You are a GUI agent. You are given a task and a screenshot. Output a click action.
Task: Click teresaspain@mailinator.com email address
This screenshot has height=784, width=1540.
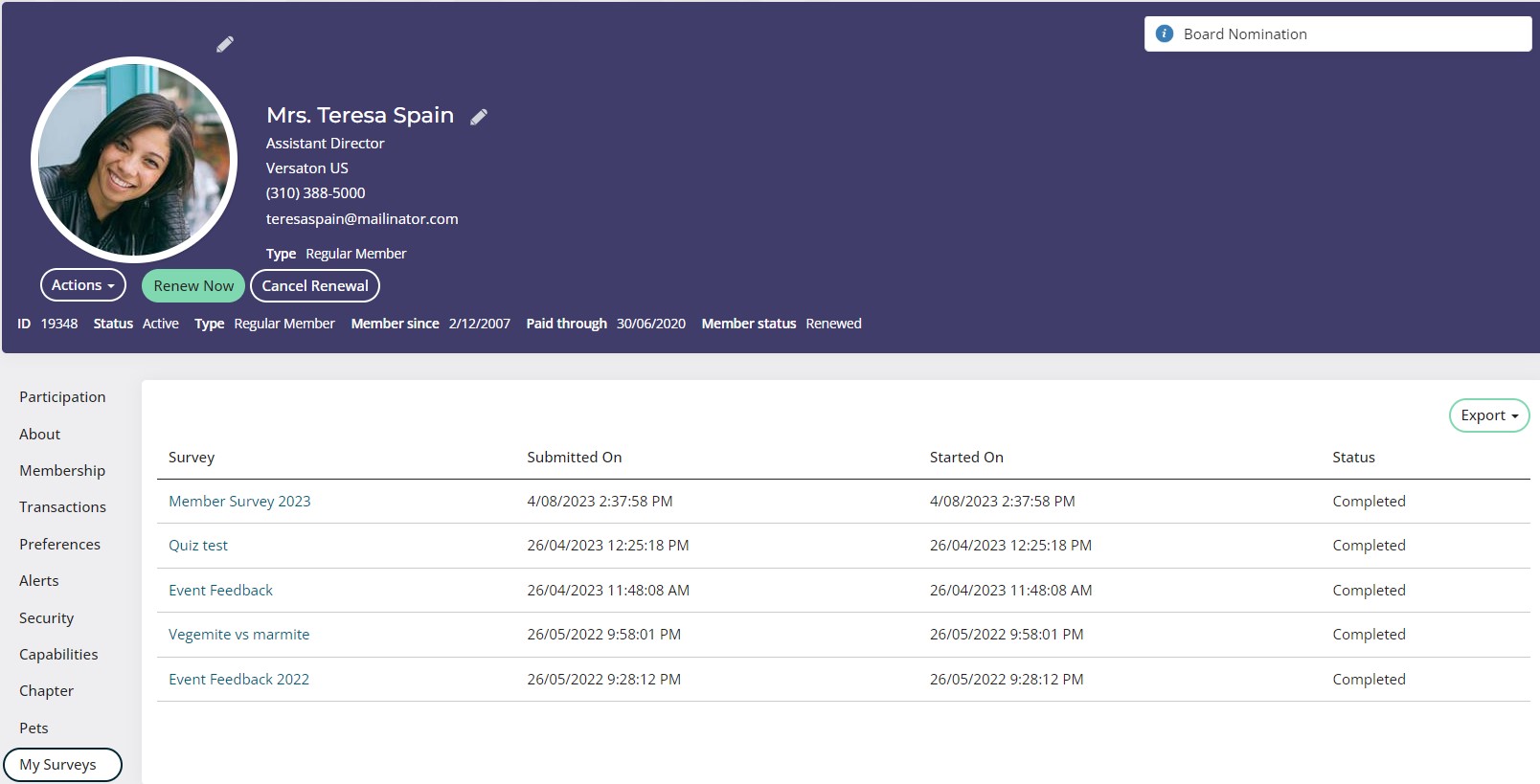[x=362, y=218]
